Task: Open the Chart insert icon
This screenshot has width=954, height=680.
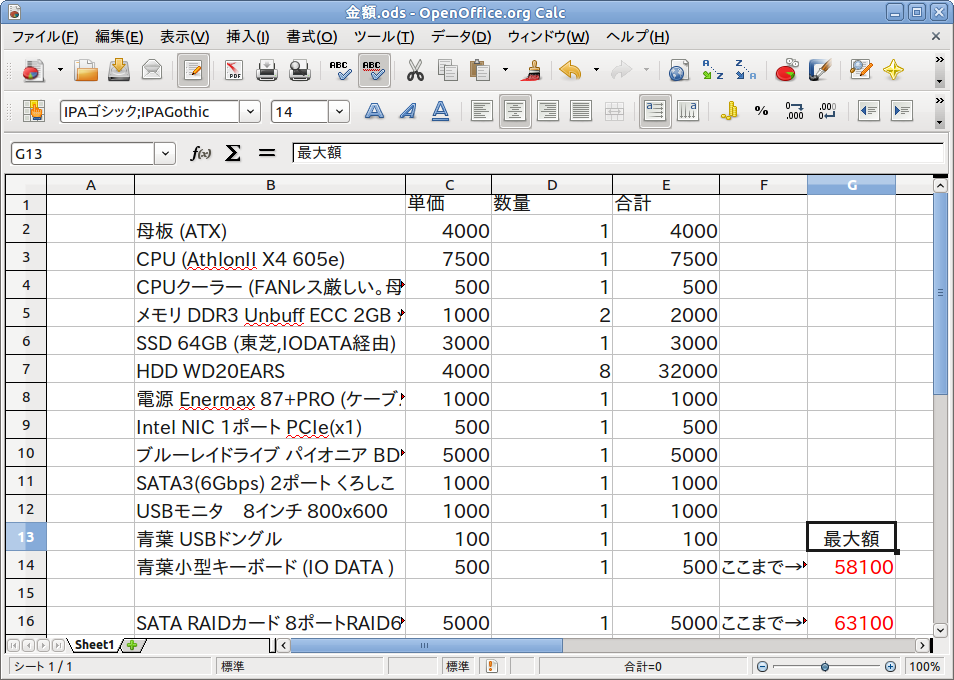Action: [x=787, y=71]
